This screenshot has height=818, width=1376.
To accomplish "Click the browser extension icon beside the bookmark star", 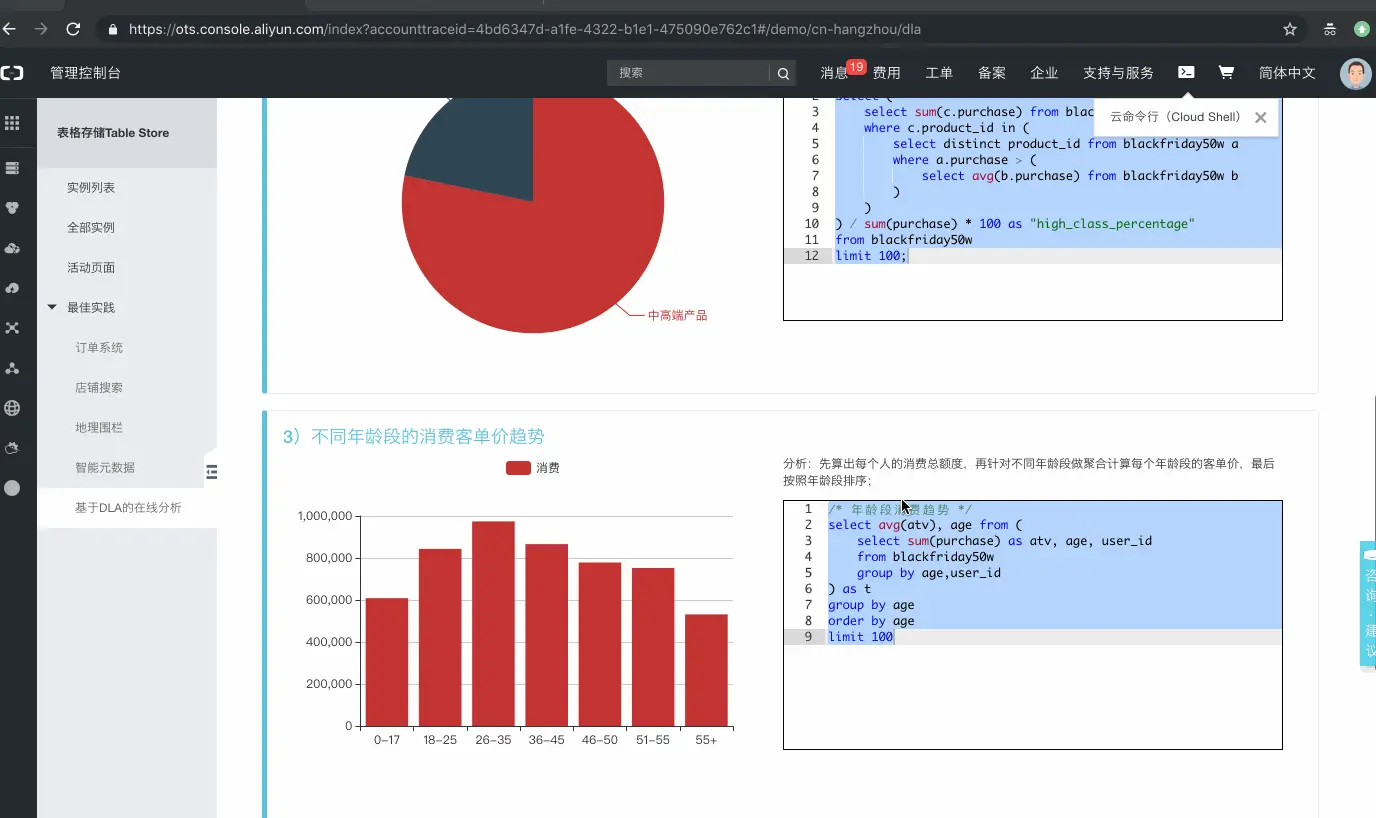I will (1329, 29).
